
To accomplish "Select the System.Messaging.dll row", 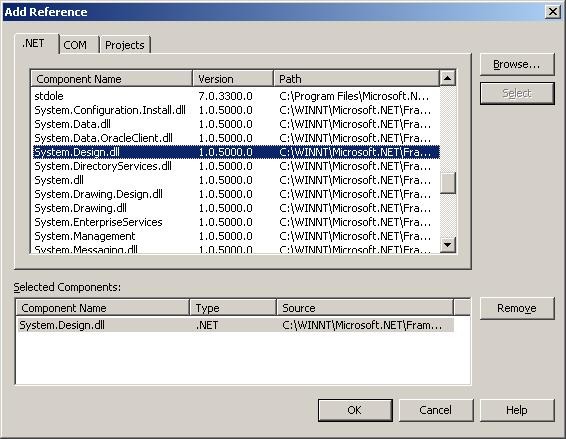I will [236, 248].
